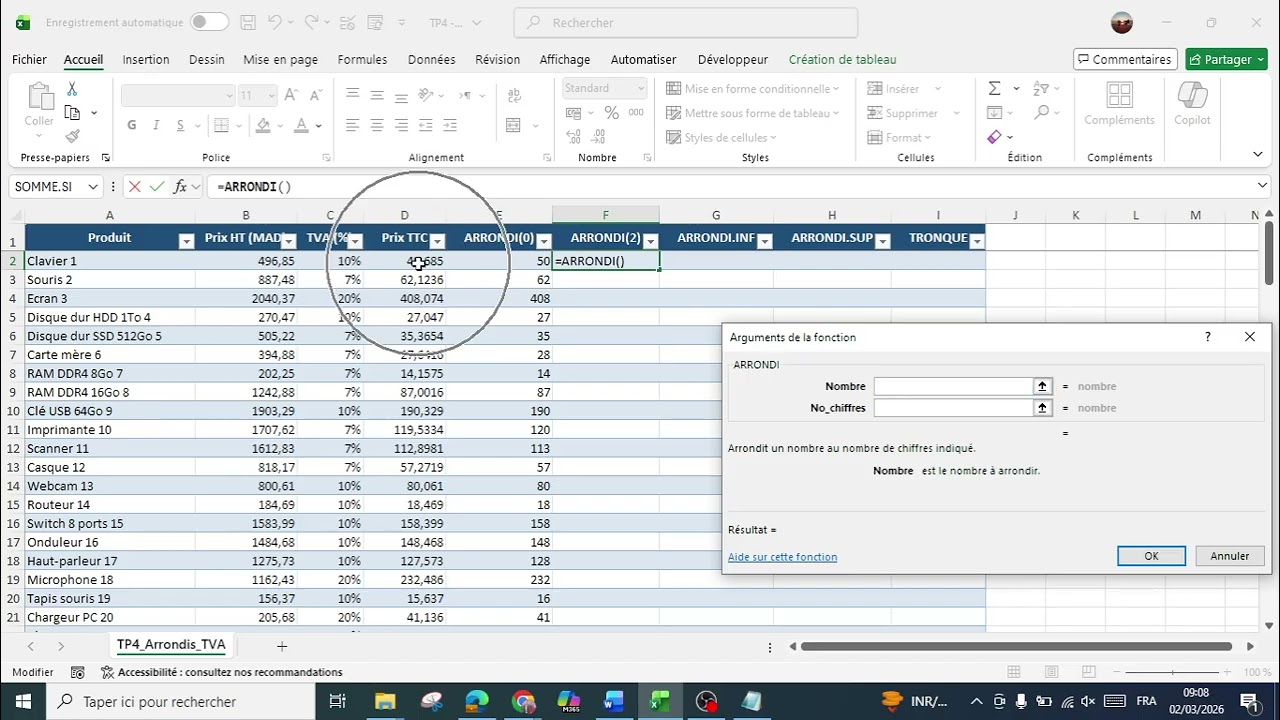Click the fill color bucket icon
The image size is (1280, 720).
[x=263, y=125]
